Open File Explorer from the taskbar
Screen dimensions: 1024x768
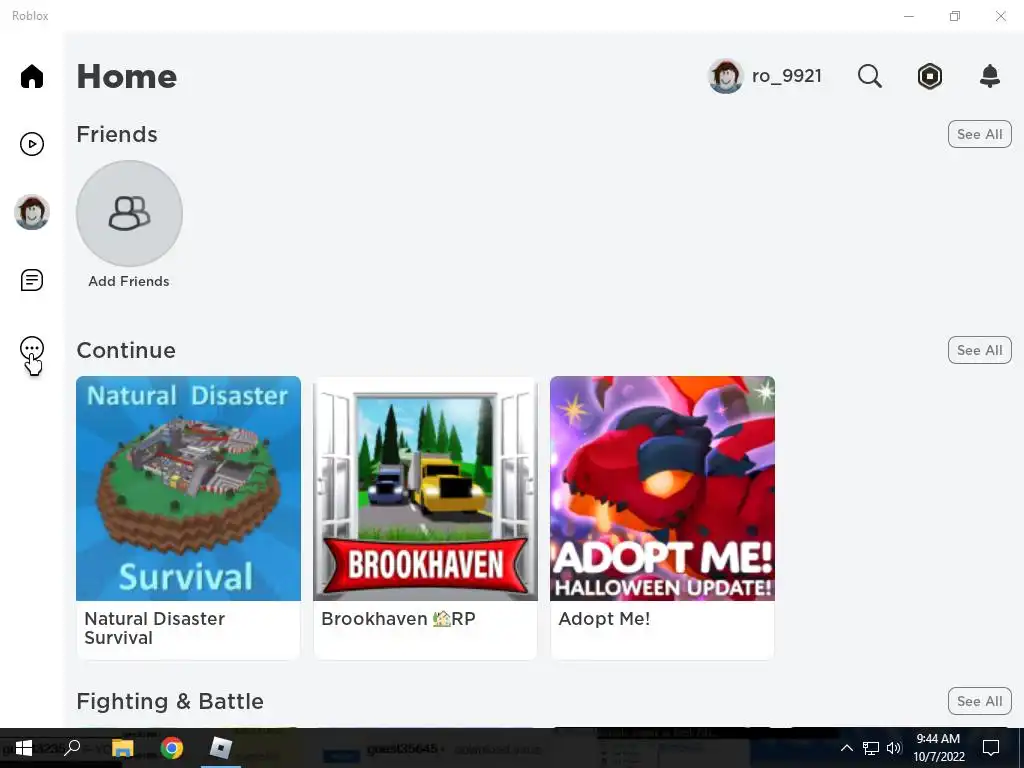(122, 748)
